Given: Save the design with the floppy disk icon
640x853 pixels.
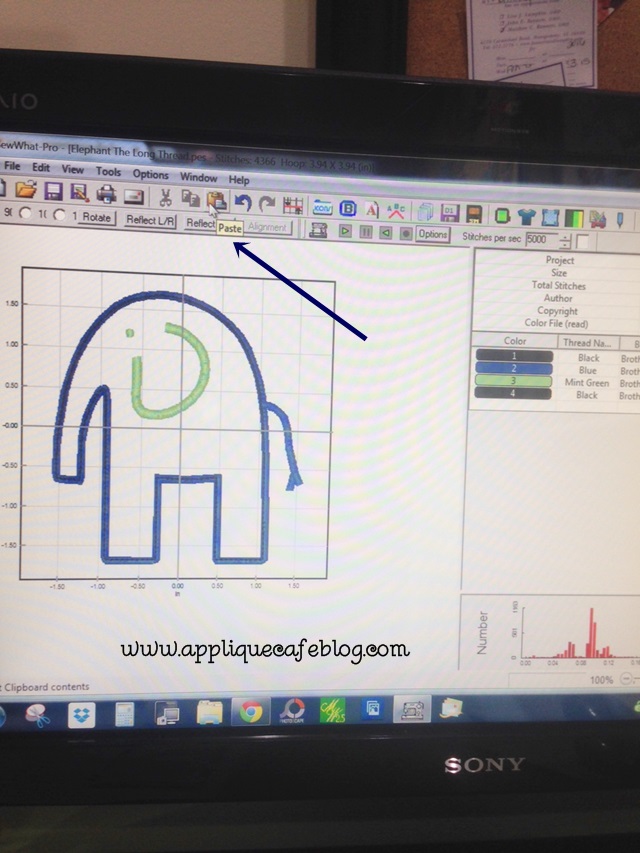Looking at the screenshot, I should pos(53,191).
